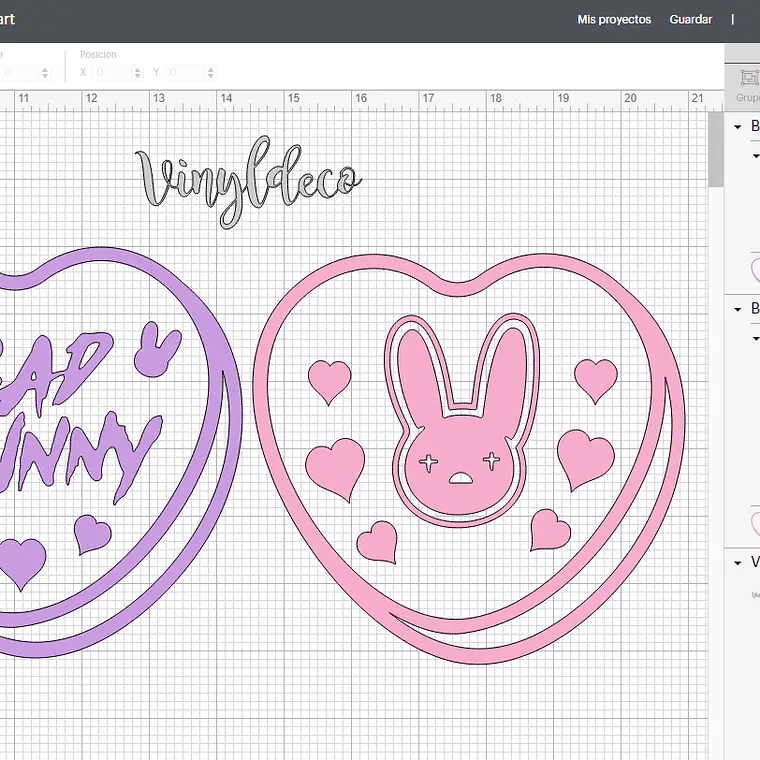Screen dimensions: 760x760
Task: Select the middle-right pink heart beside bunny
Action: click(586, 459)
